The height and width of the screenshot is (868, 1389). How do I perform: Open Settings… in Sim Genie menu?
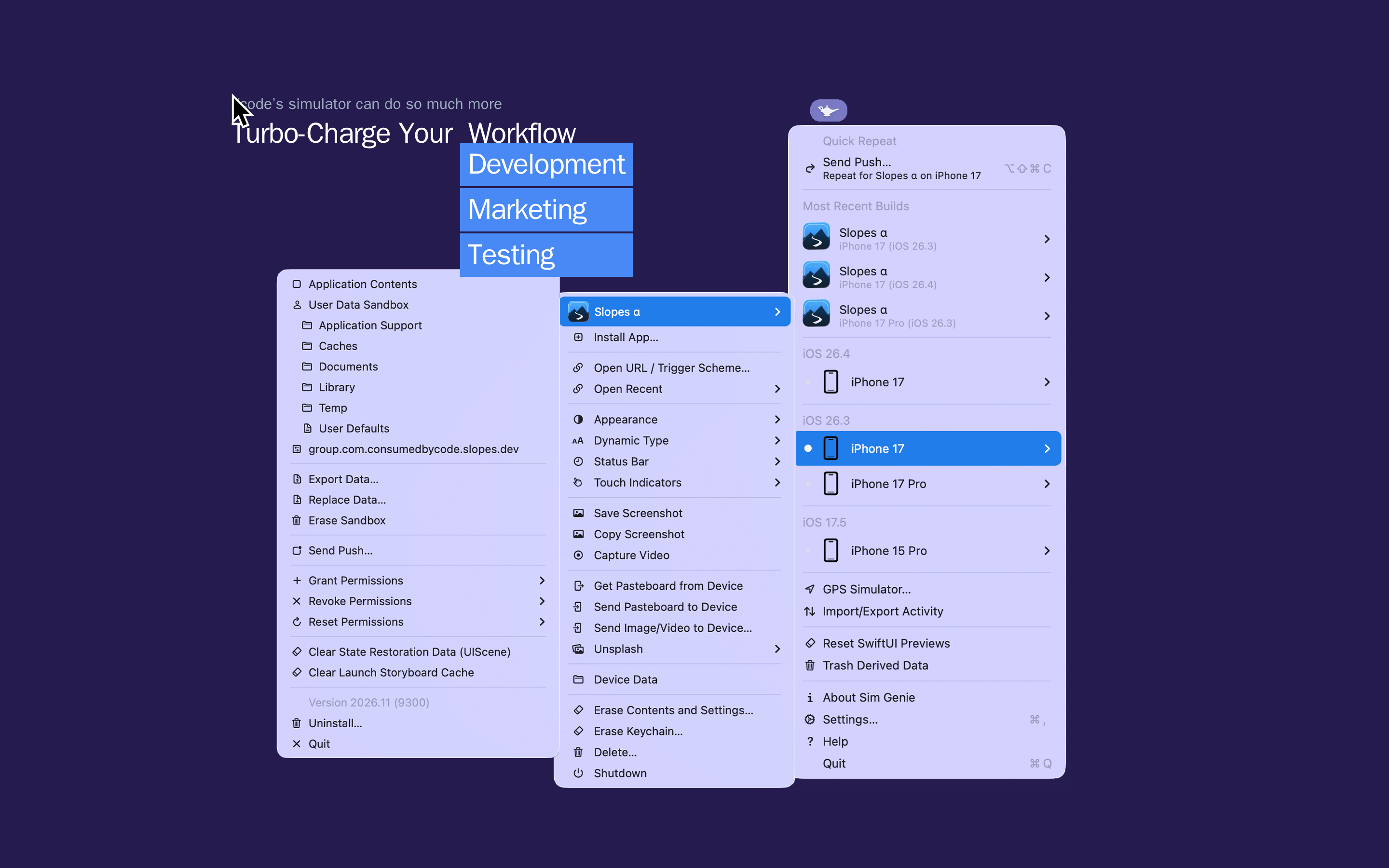click(928, 719)
